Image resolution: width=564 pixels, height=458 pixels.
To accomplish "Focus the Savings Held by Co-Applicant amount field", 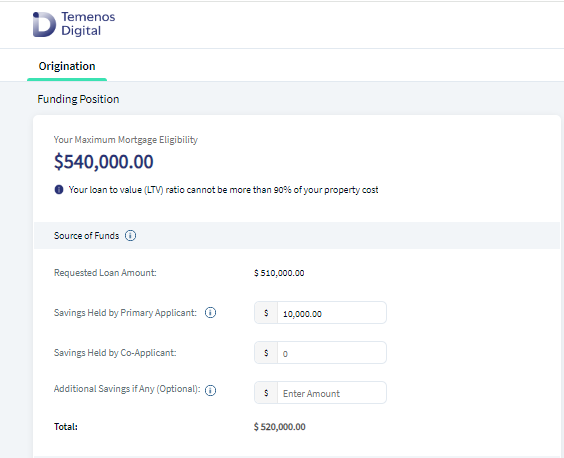I will [x=332, y=353].
